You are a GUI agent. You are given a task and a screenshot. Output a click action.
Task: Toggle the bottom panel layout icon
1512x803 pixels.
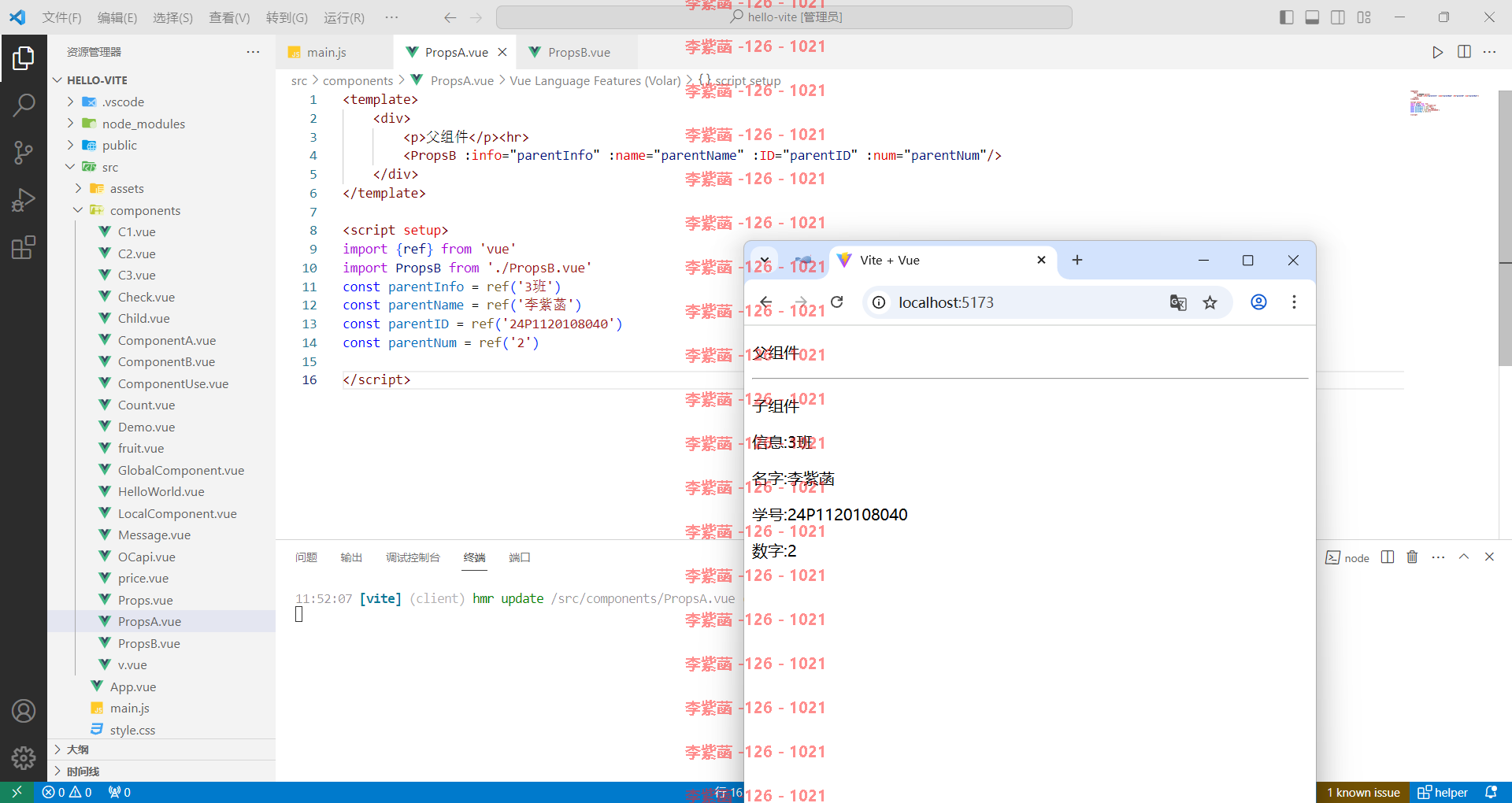pos(1312,17)
